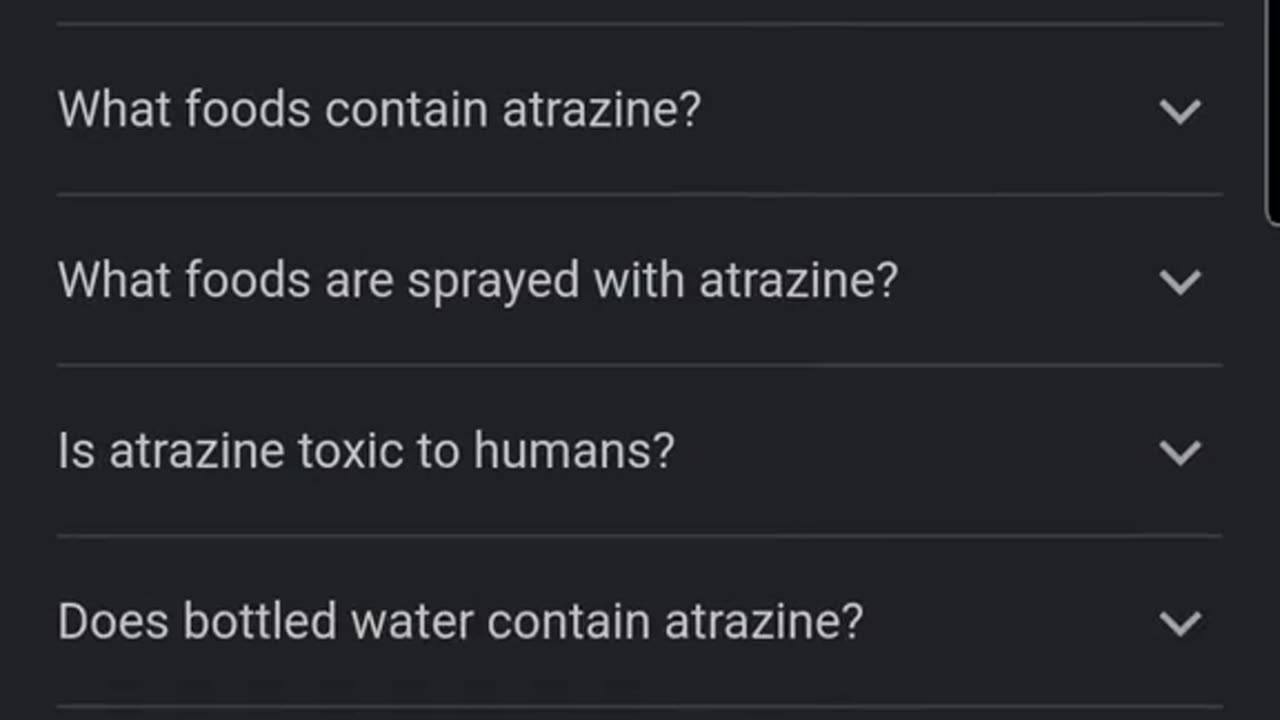Expand the "What foods contain atrazine?" question
Screen dimensions: 1280x720
click(x=640, y=110)
